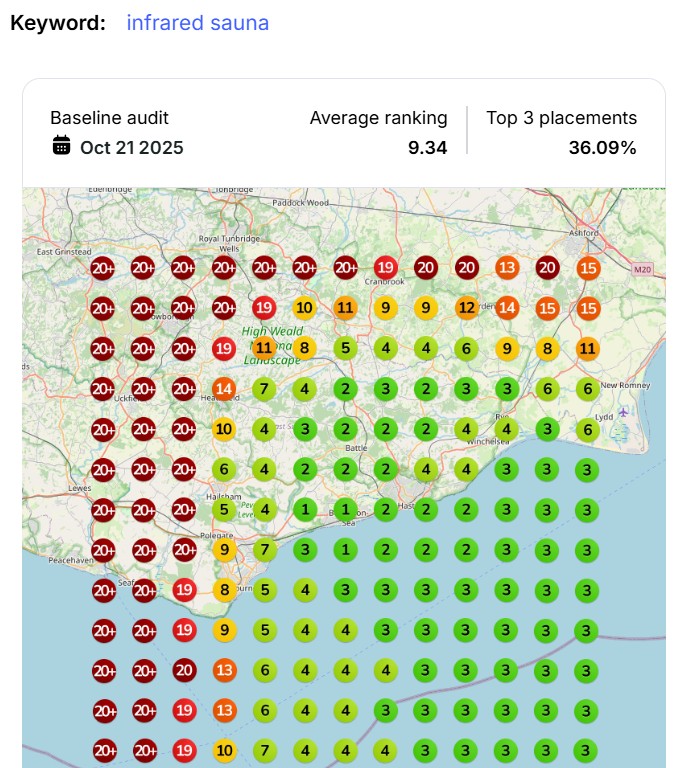The width and height of the screenshot is (690, 768).
Task: Click the rank 6 marker beside Lydd
Action: (588, 429)
